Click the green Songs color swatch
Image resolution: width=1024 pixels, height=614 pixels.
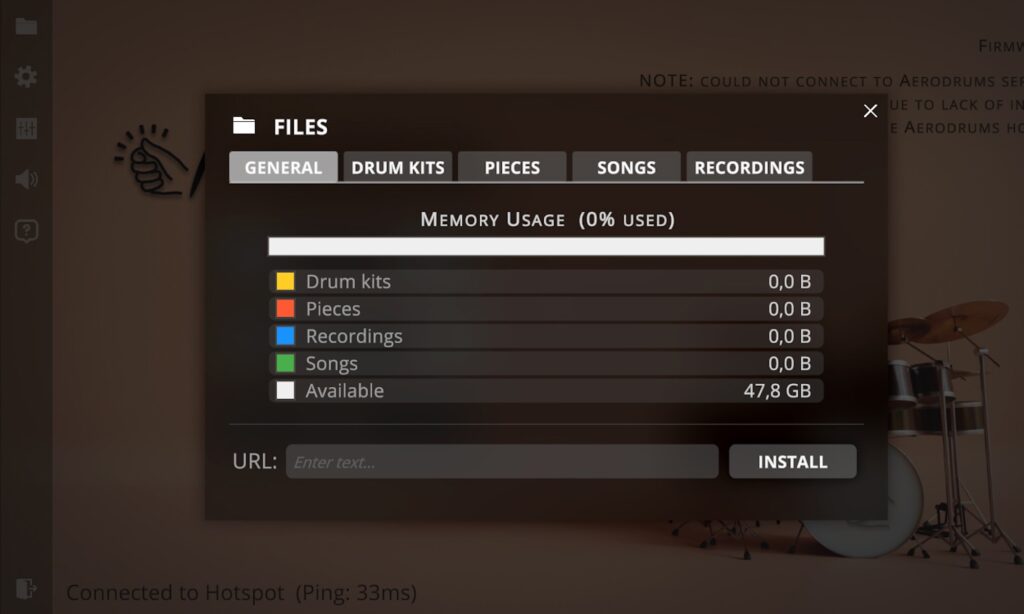tap(286, 363)
